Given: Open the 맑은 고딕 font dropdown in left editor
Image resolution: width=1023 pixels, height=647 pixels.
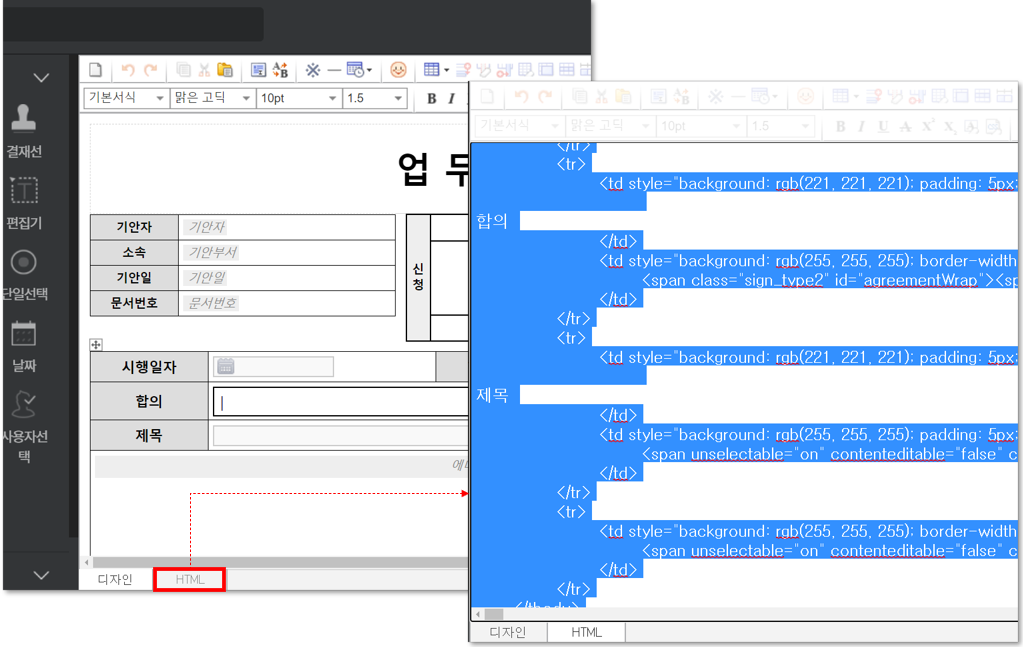Looking at the screenshot, I should click(212, 98).
